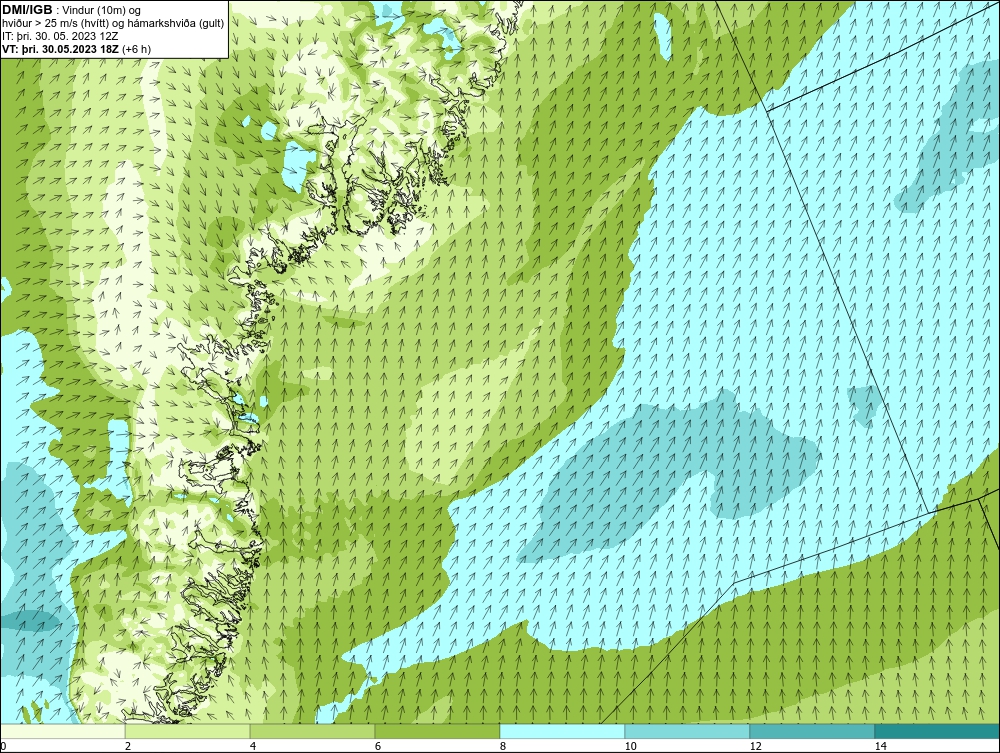Click the DMI/IGB title text
Viewport: 1000px width, 753px height.
27,10
